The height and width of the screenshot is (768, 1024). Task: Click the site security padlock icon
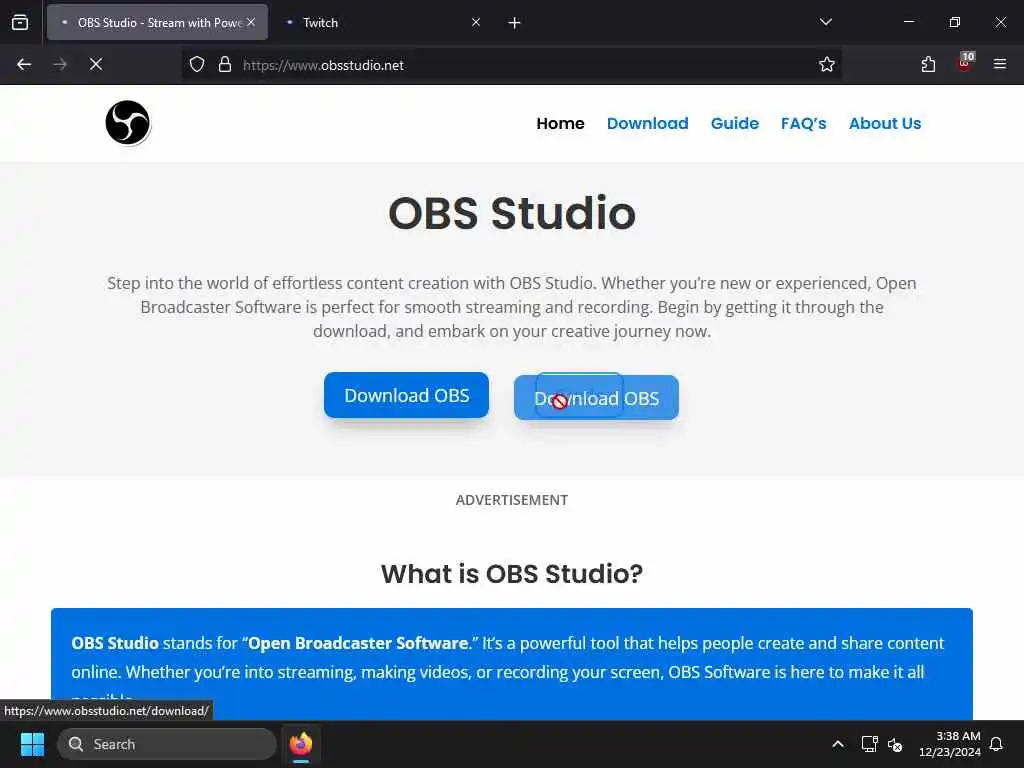coord(225,65)
